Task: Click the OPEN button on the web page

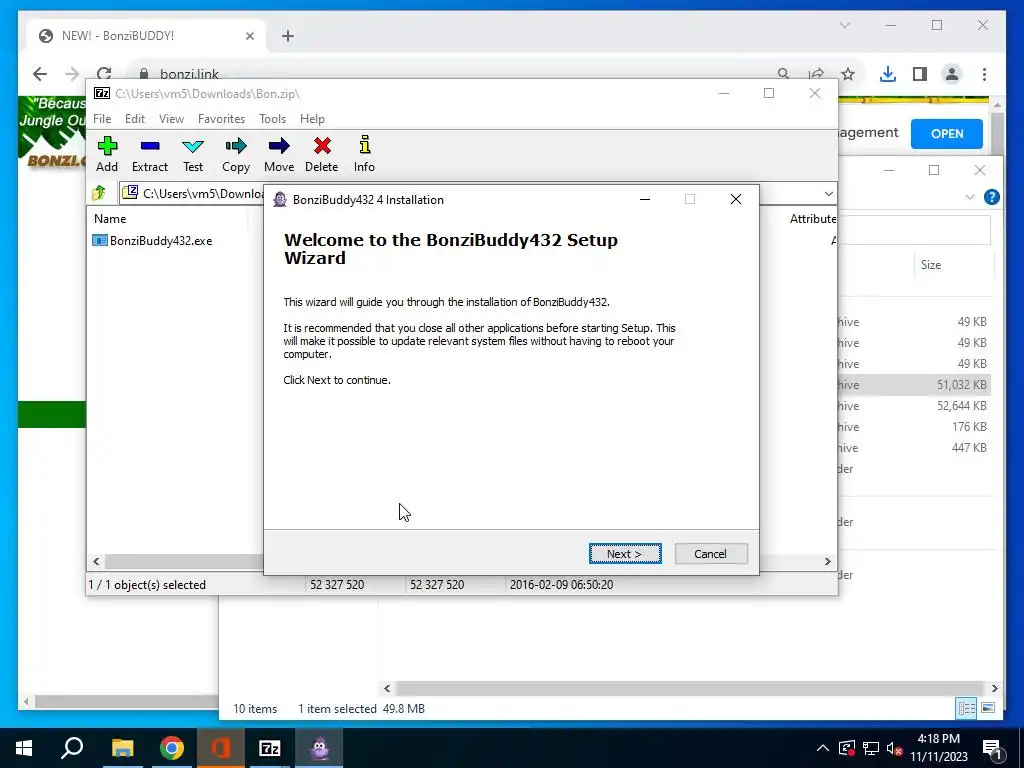Action: (x=947, y=133)
